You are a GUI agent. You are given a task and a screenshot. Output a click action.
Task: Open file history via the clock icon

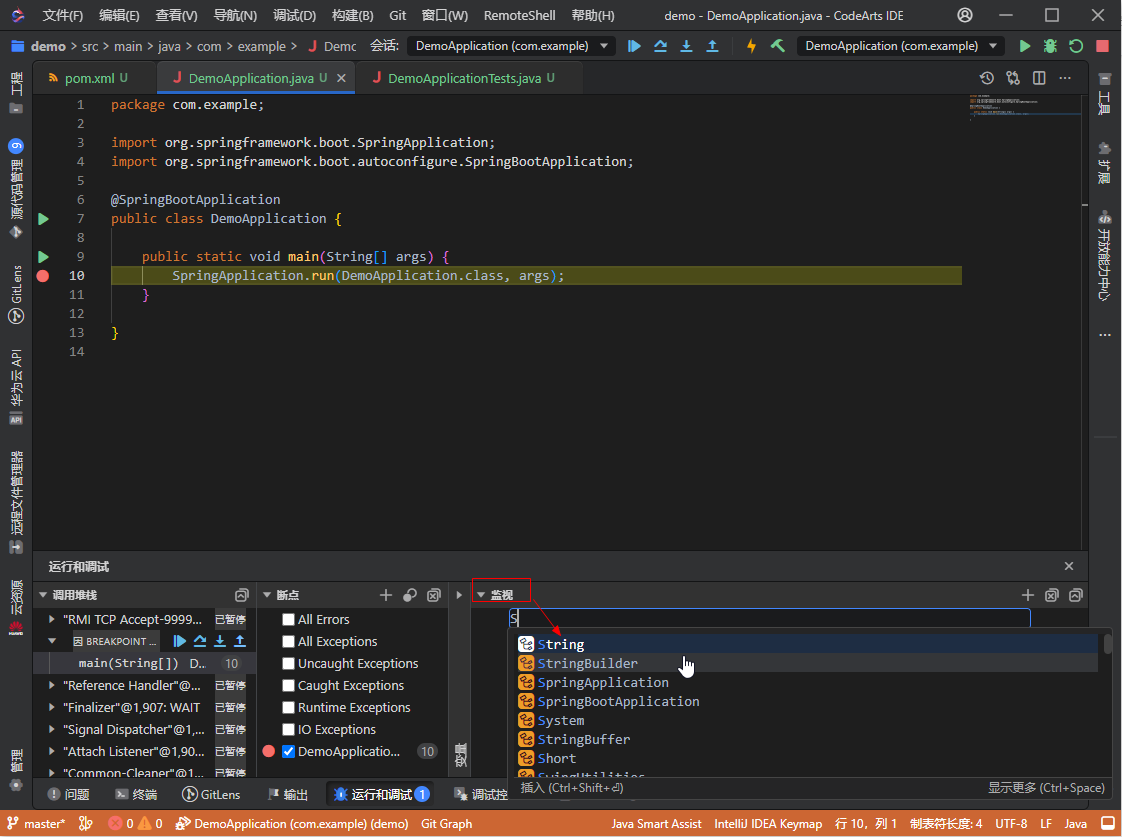point(987,77)
